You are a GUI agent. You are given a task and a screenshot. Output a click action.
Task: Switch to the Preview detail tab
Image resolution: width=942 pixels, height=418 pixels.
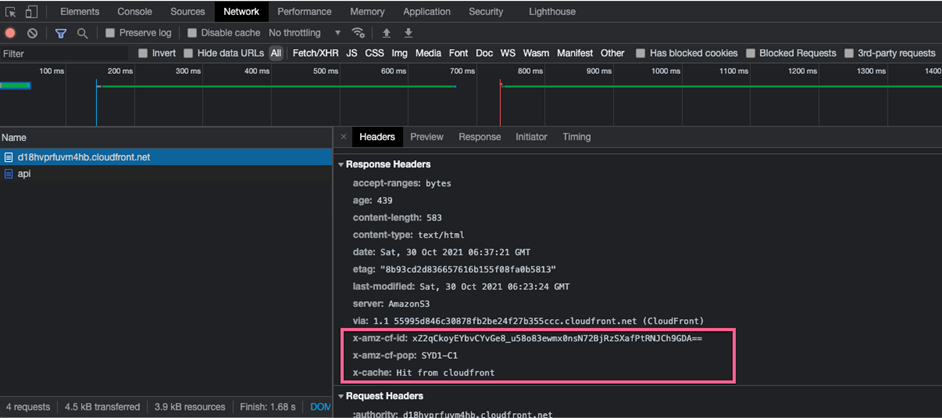click(x=427, y=137)
